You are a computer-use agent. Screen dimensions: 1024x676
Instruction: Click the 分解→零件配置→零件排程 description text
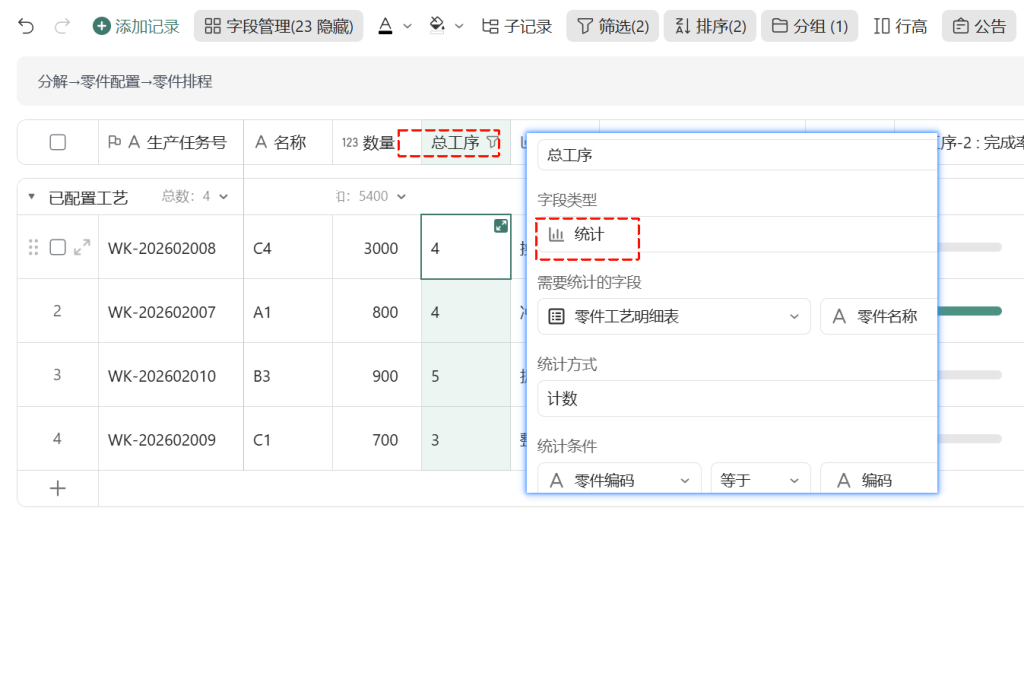(x=125, y=82)
